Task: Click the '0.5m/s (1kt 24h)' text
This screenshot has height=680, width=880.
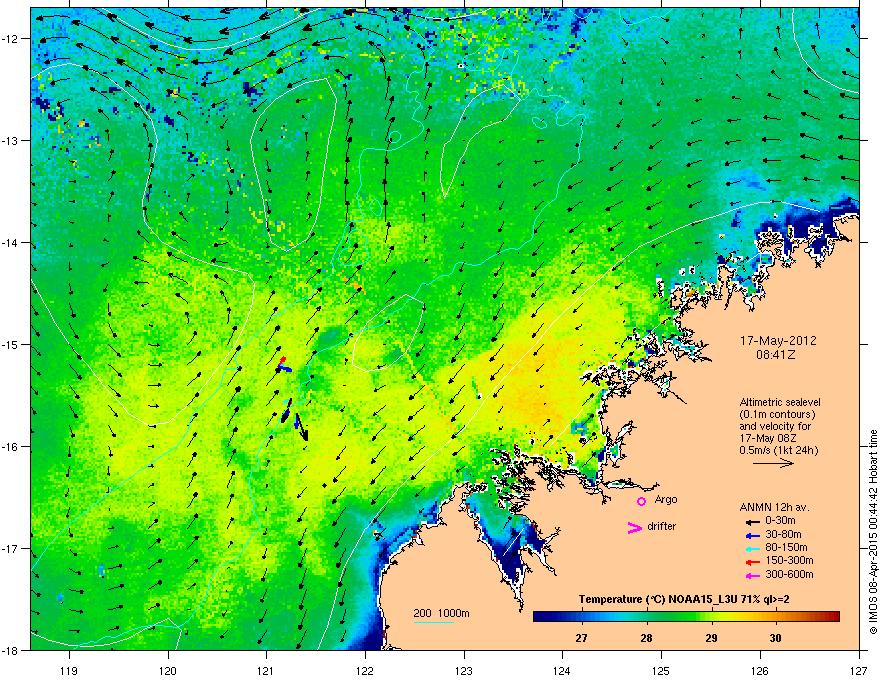Action: (778, 450)
